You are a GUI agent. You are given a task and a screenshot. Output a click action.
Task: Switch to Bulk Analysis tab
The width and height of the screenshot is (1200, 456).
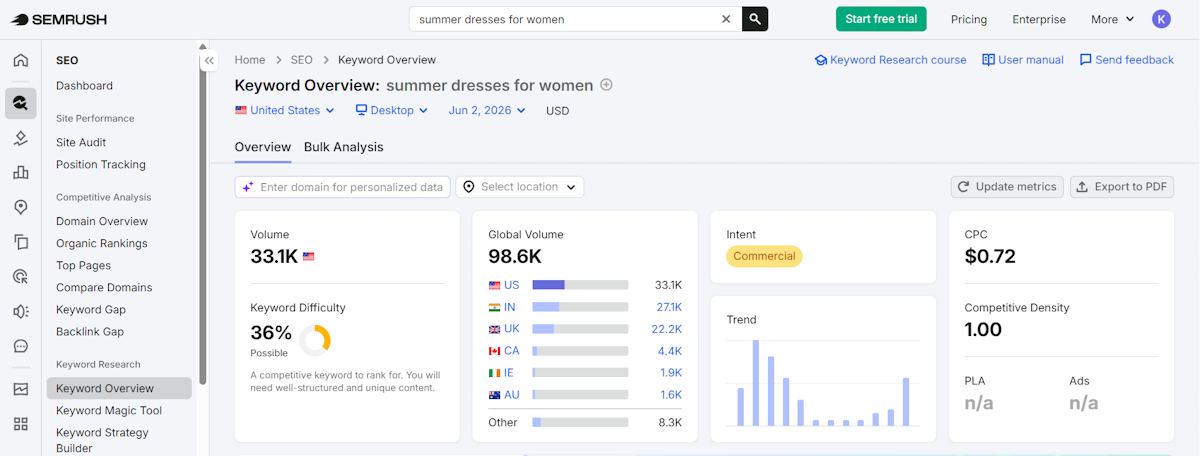coord(344,147)
